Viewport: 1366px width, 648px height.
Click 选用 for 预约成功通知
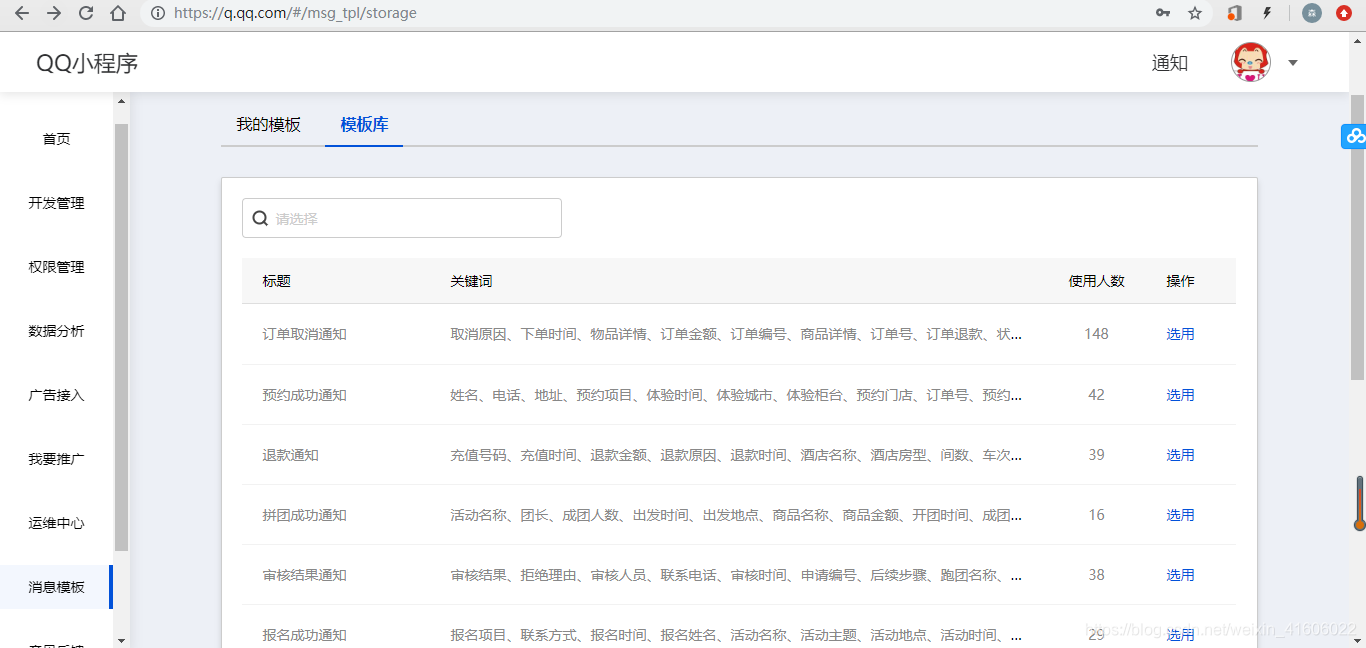pos(1180,395)
